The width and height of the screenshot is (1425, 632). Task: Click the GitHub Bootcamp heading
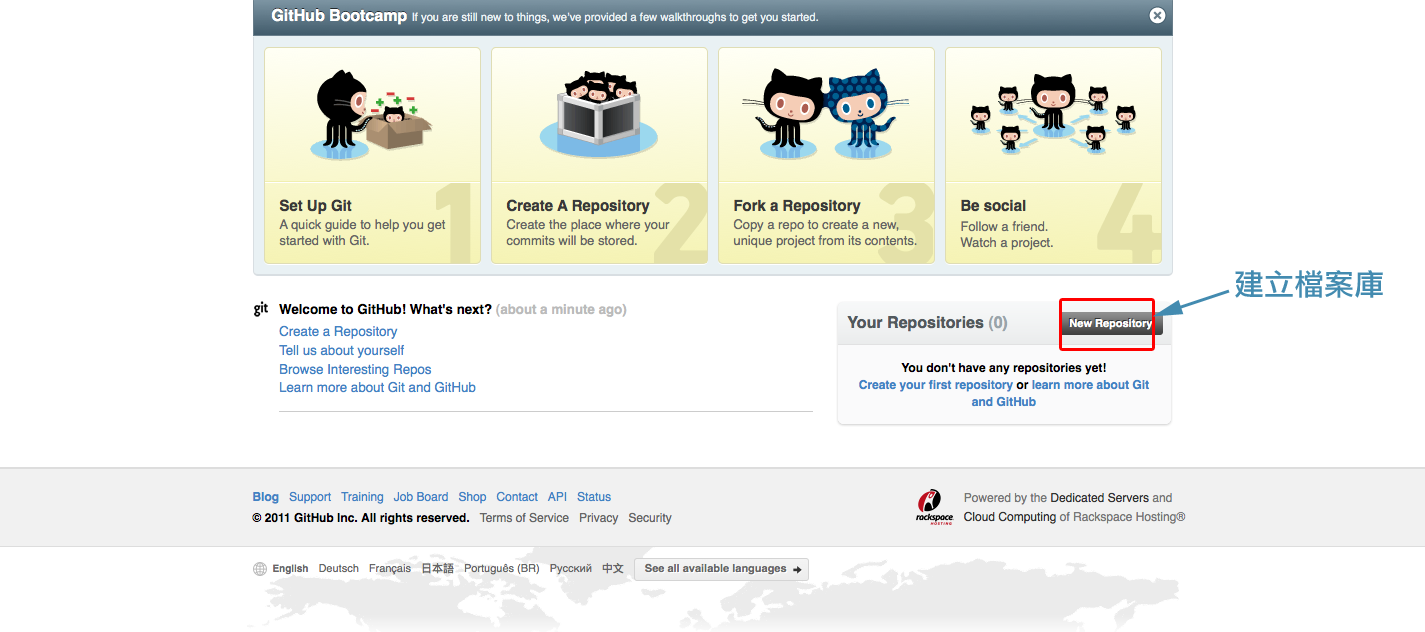tap(339, 16)
